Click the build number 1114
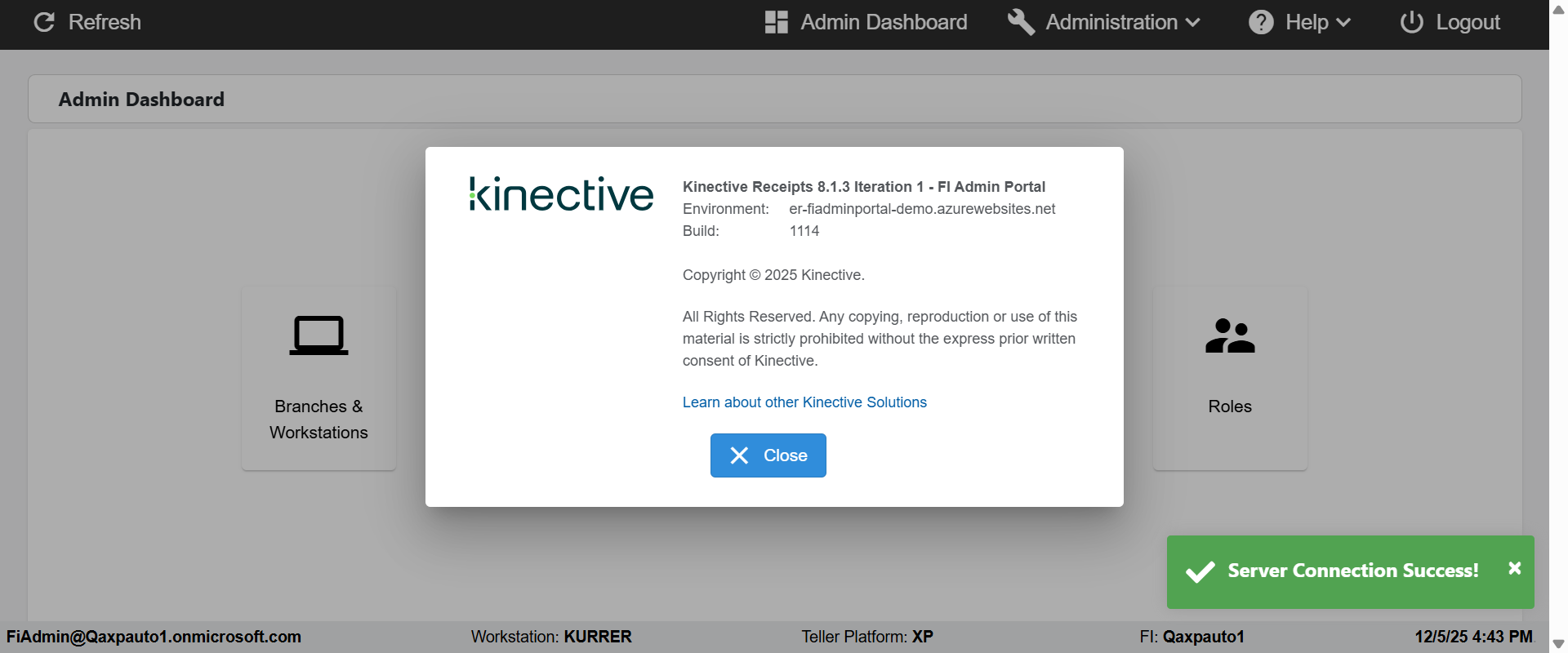The height and width of the screenshot is (653, 1568). [x=804, y=231]
